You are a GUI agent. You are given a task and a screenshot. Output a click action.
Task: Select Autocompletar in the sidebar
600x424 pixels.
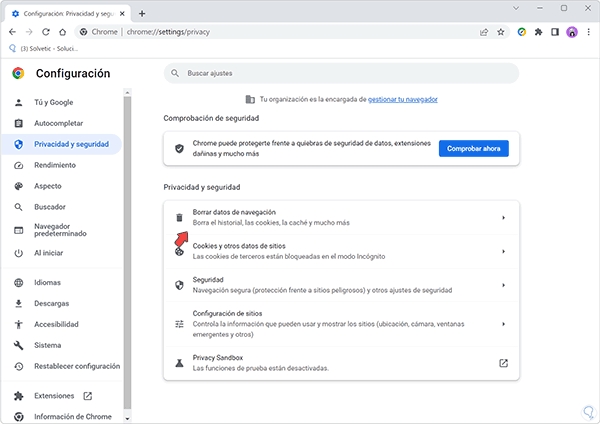click(60, 123)
